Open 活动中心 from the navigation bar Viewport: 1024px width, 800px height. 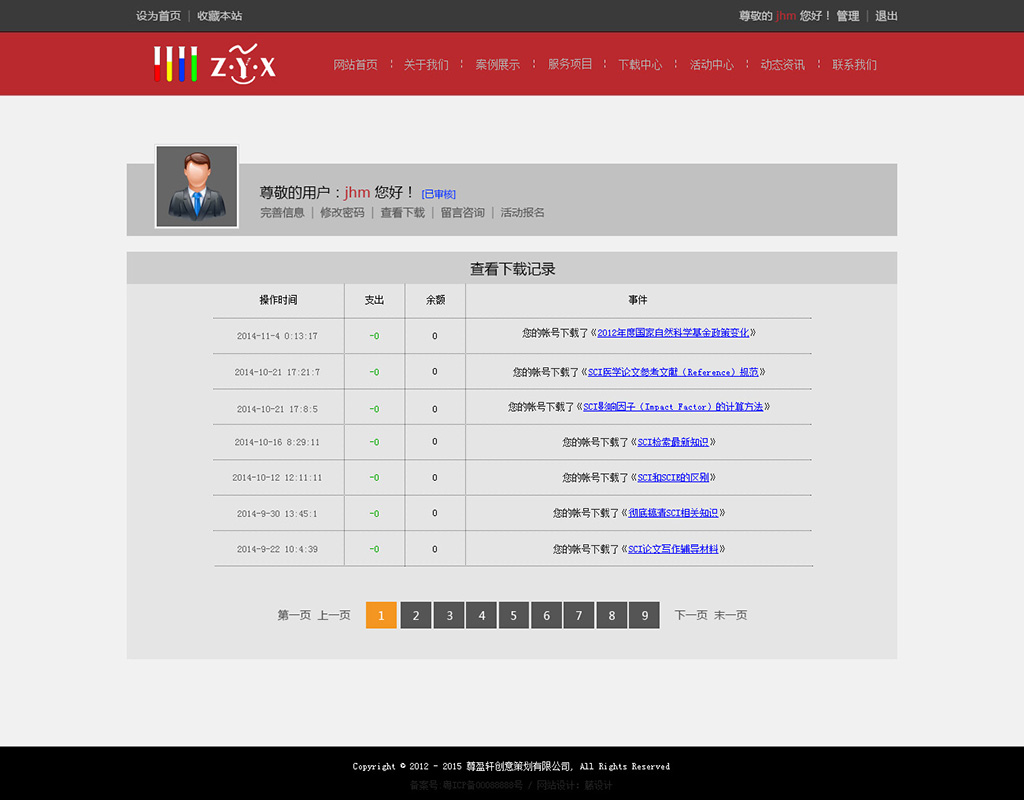click(x=711, y=64)
